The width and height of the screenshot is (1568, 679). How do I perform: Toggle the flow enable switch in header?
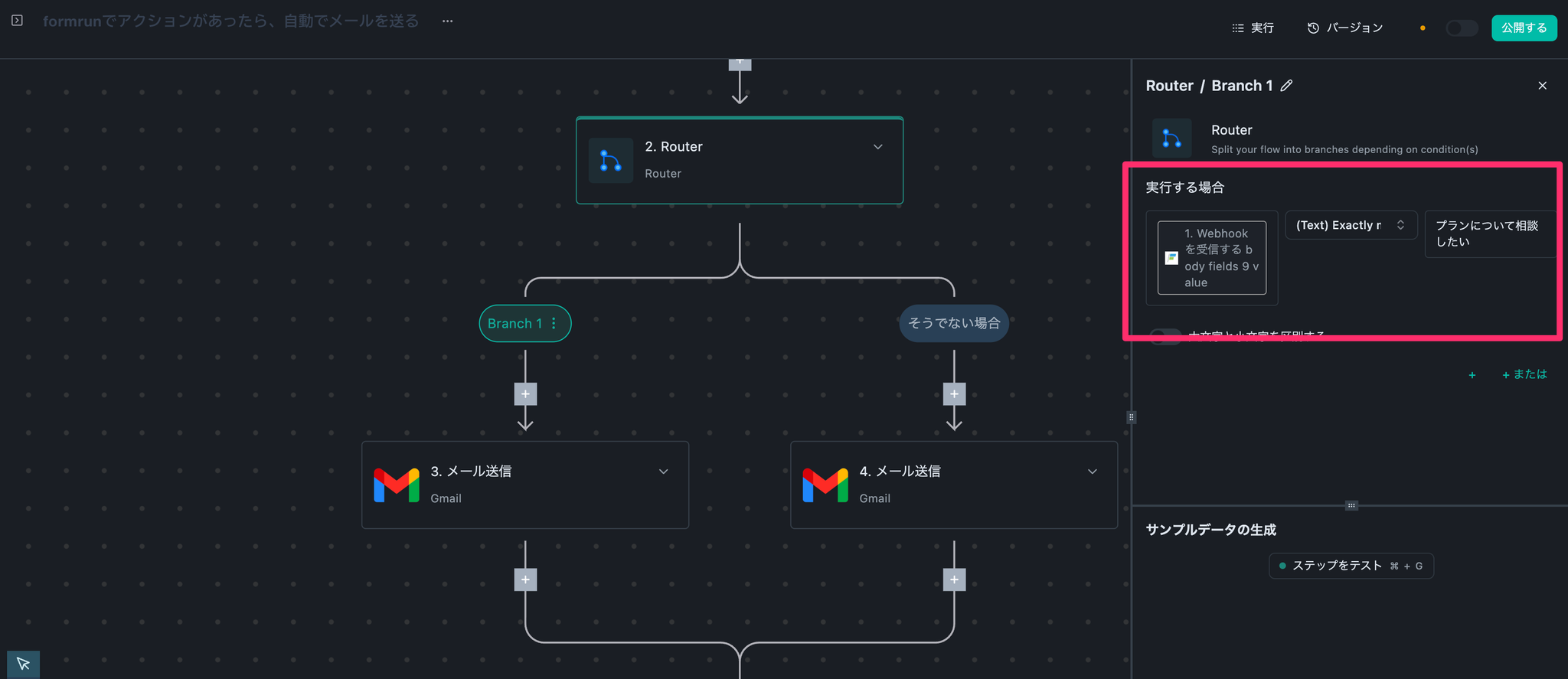(x=1461, y=28)
